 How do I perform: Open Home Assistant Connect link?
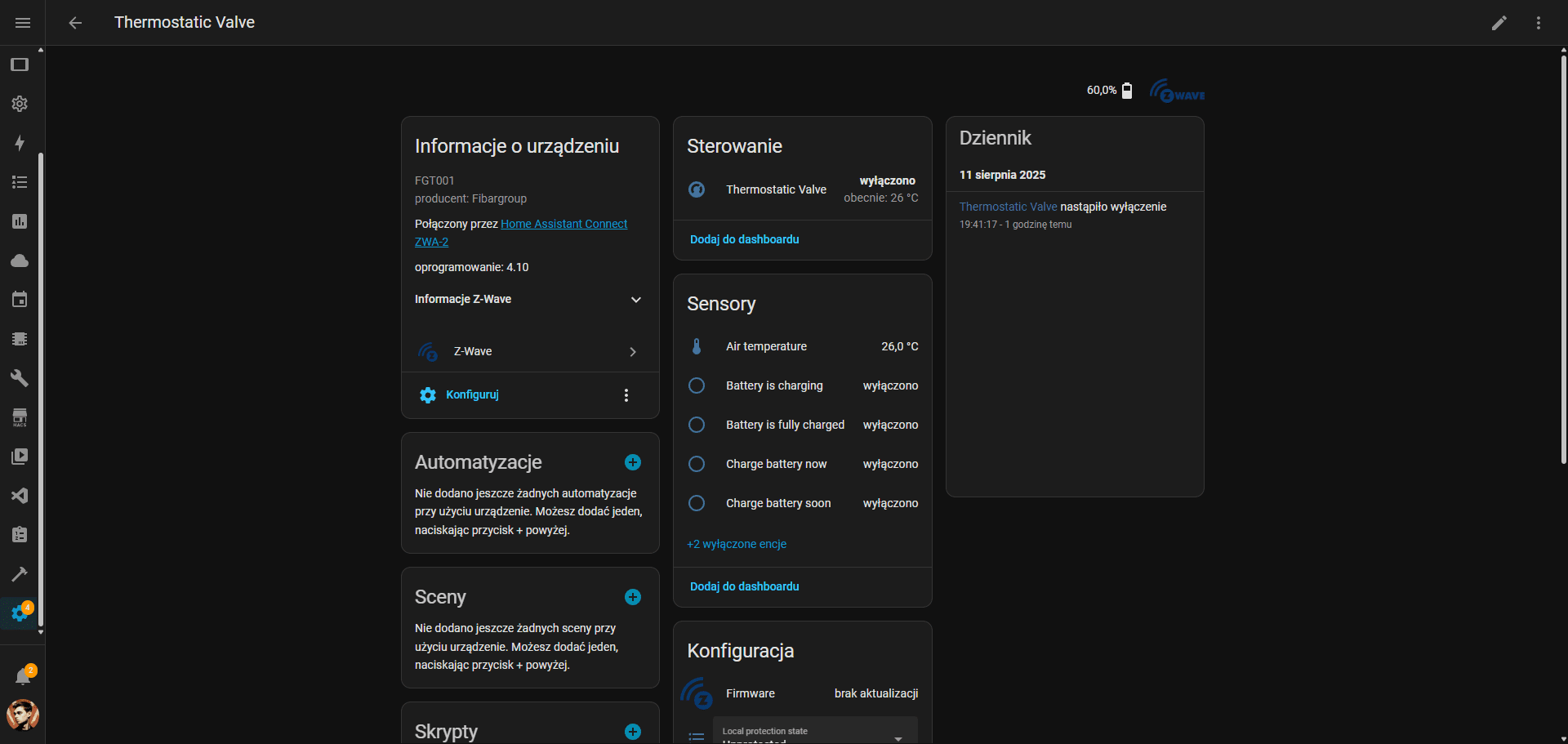tap(563, 224)
